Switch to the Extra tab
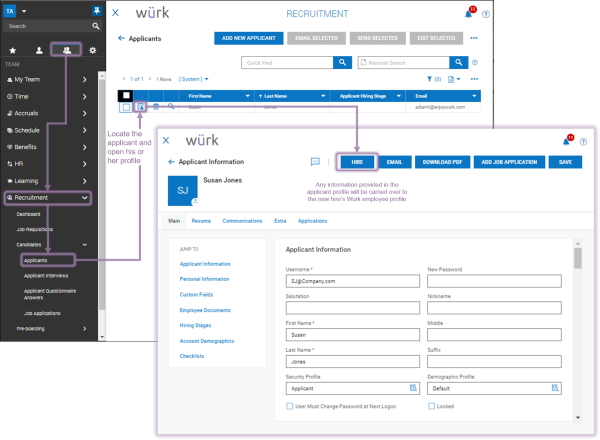The image size is (600, 440). [280, 221]
